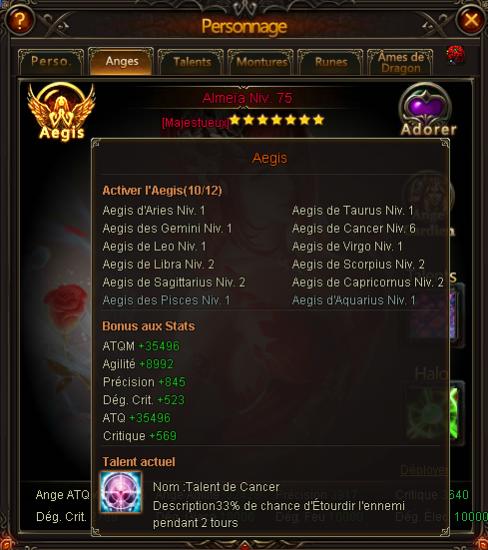Open the Runes tab
The width and height of the screenshot is (488, 550).
(330, 62)
